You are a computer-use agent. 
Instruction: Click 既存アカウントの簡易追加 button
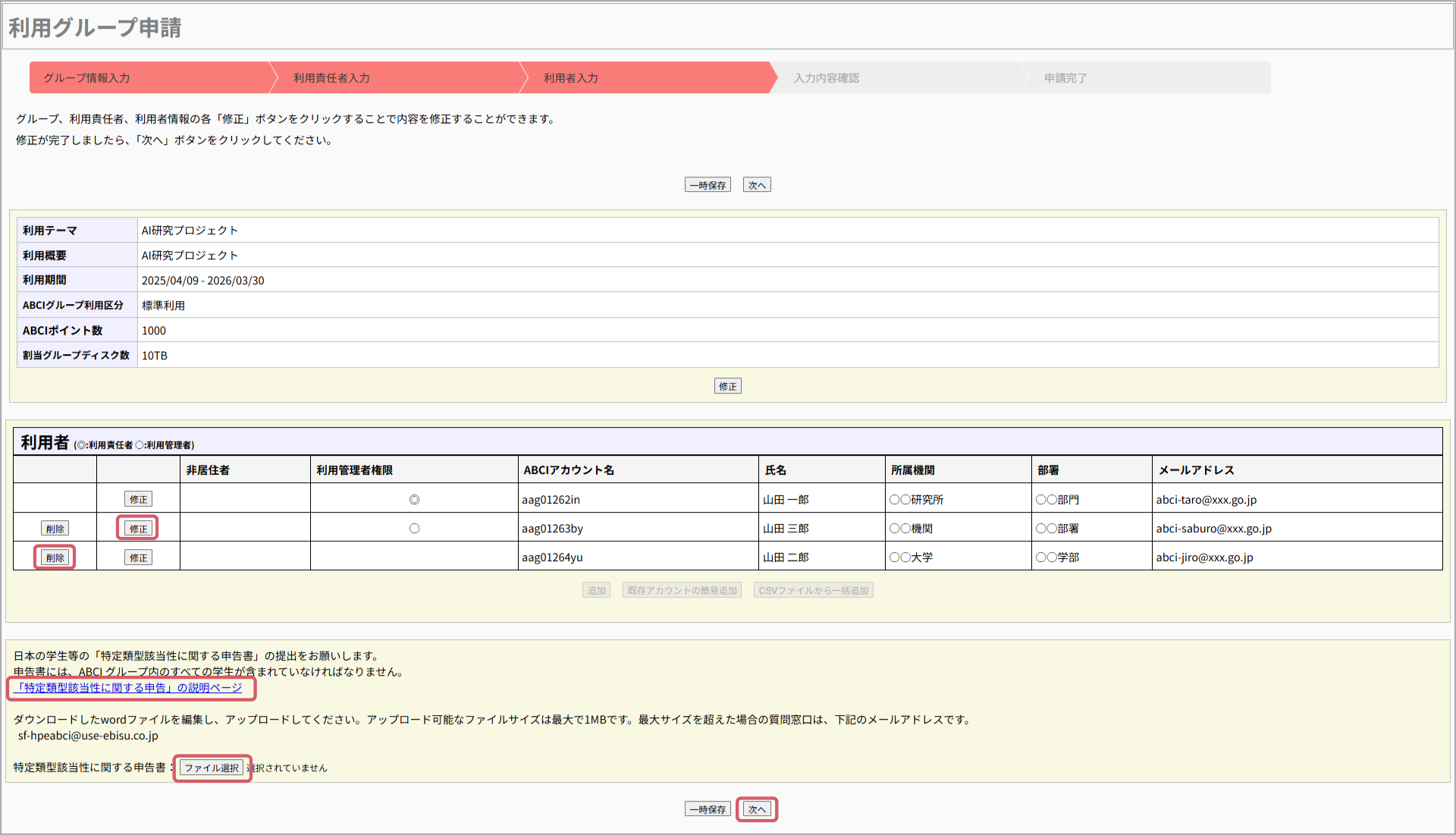[682, 590]
